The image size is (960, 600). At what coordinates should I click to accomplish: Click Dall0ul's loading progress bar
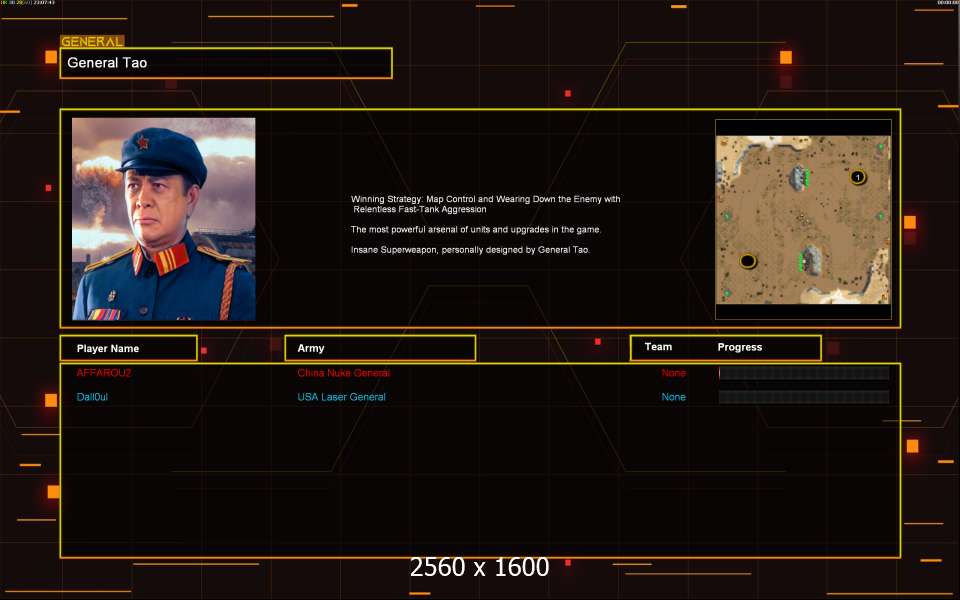[x=804, y=397]
